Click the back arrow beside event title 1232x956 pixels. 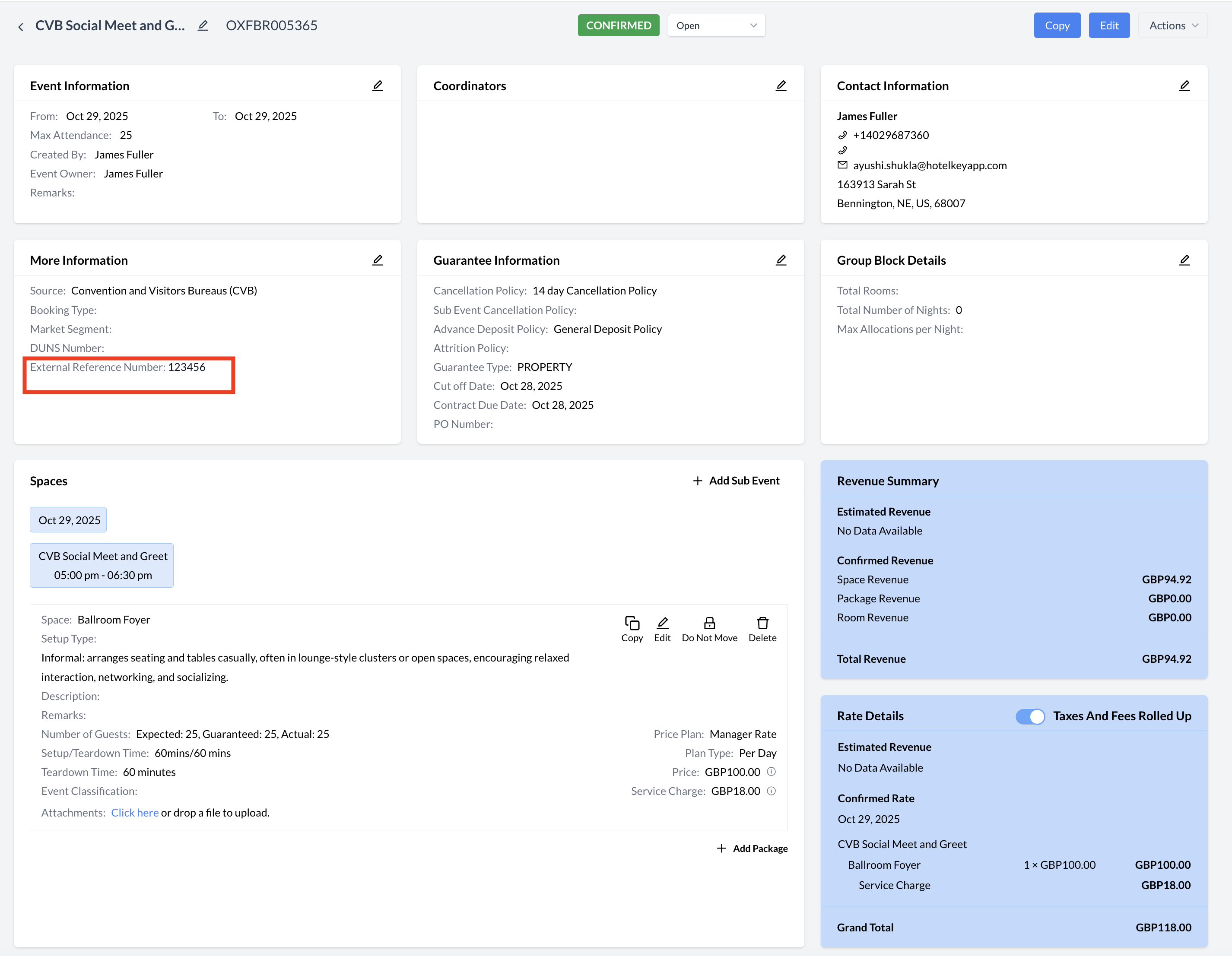pos(21,26)
